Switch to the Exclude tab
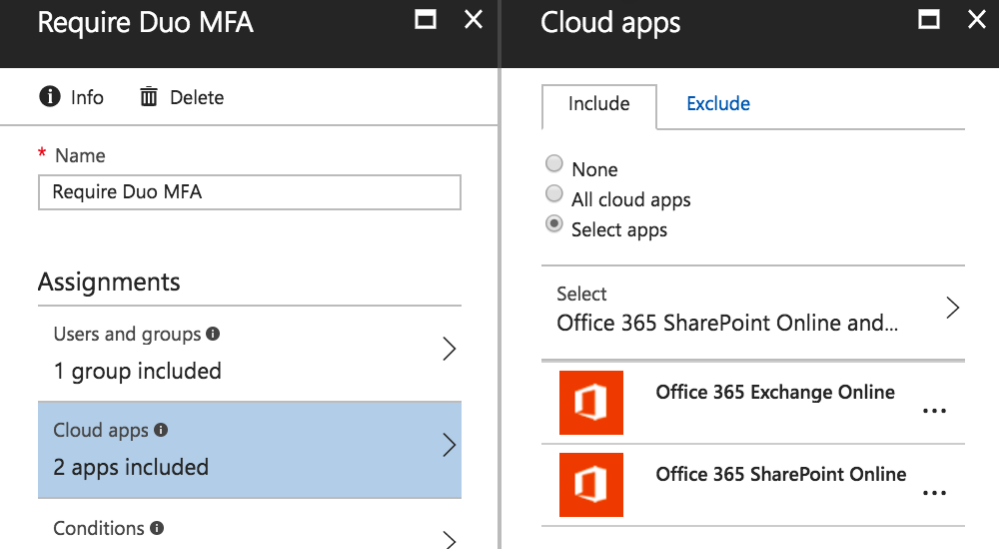Viewport: 1000px width, 550px height. [x=718, y=104]
